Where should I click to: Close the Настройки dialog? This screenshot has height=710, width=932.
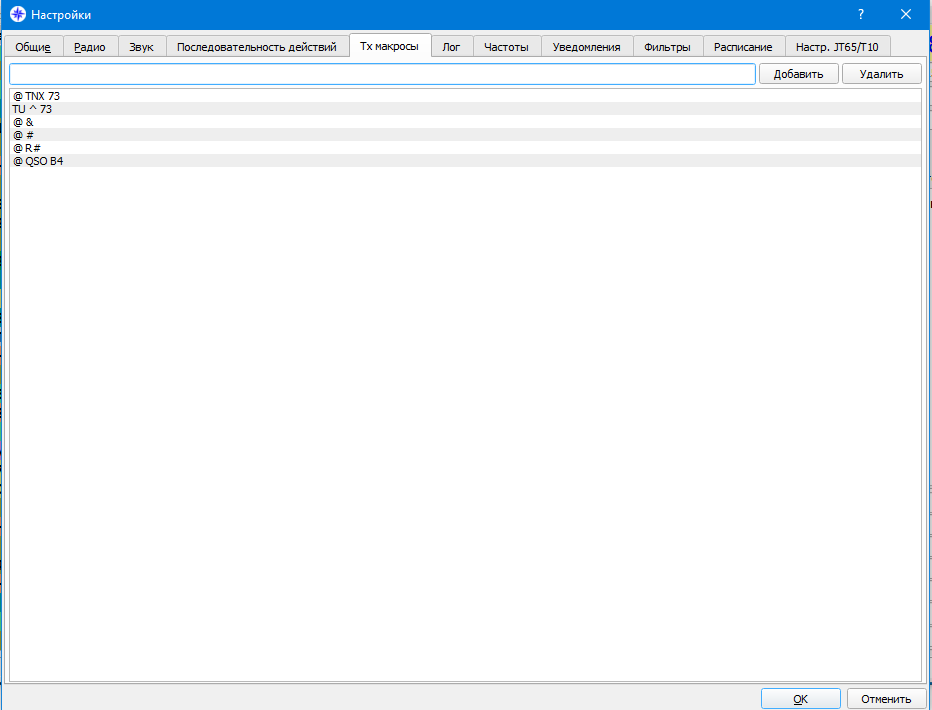[906, 15]
